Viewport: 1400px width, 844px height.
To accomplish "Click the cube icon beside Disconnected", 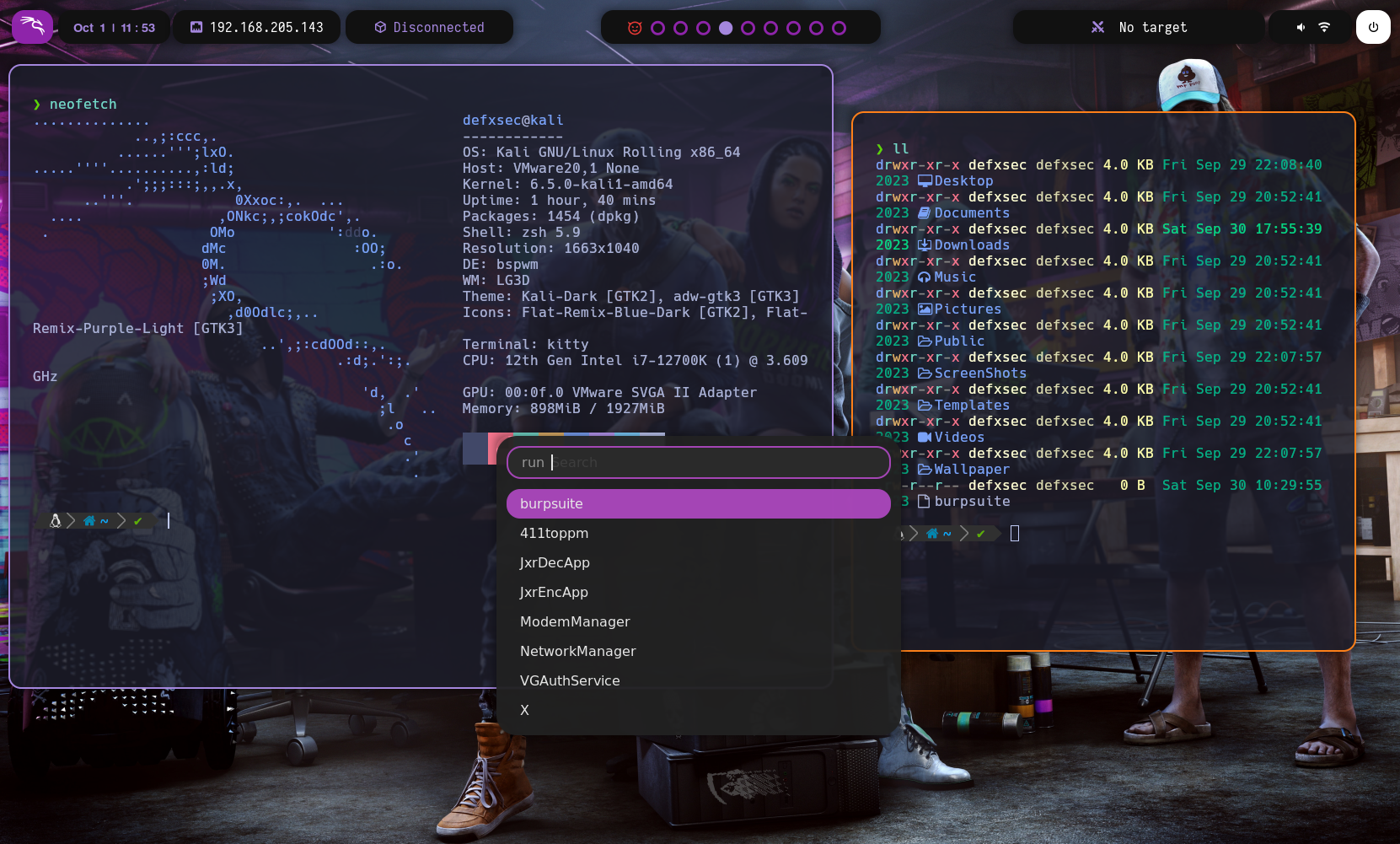I will pyautogui.click(x=380, y=27).
